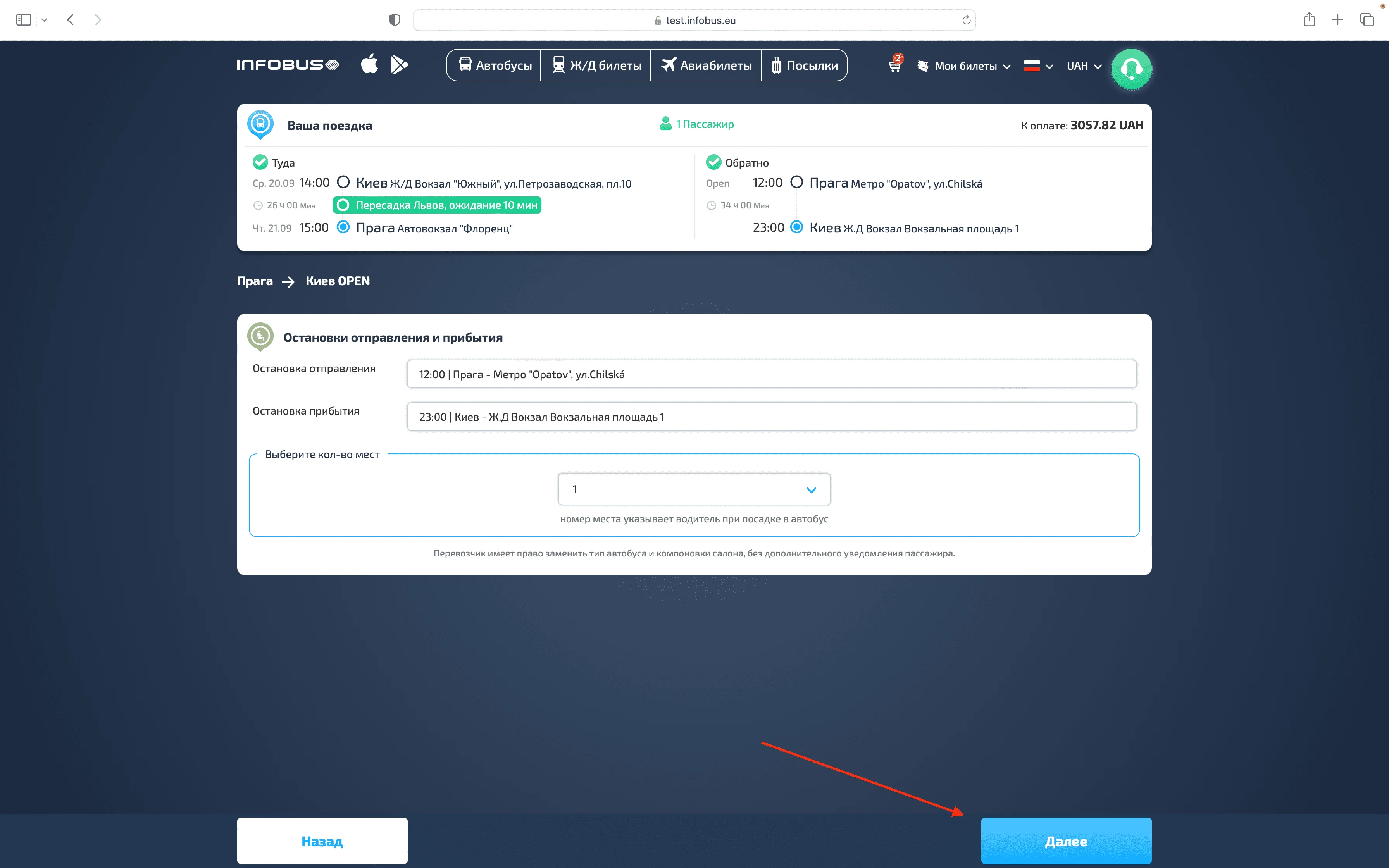Click the Infobus logo

click(288, 65)
